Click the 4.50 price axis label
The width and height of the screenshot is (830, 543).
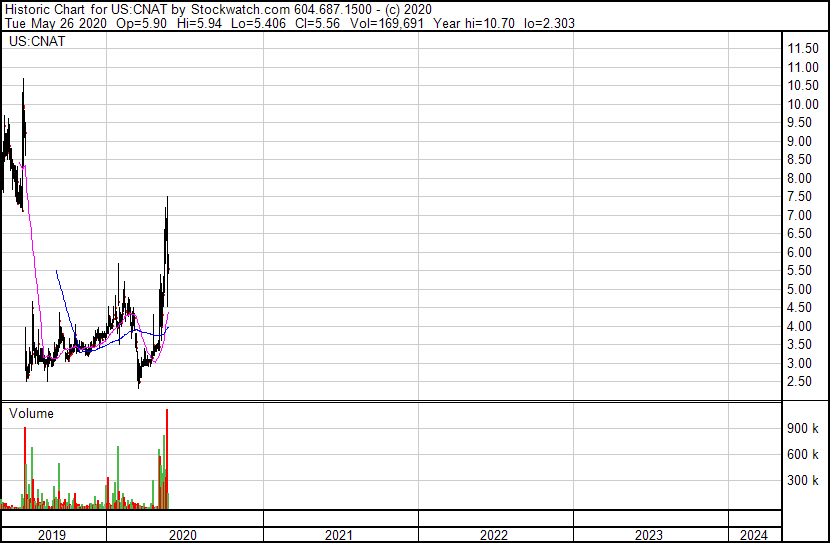(799, 307)
